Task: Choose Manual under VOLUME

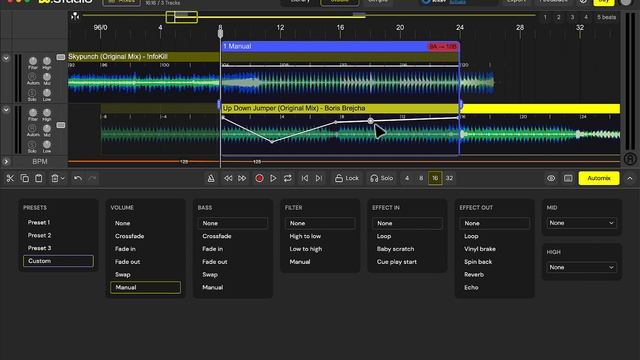Action: [145, 287]
